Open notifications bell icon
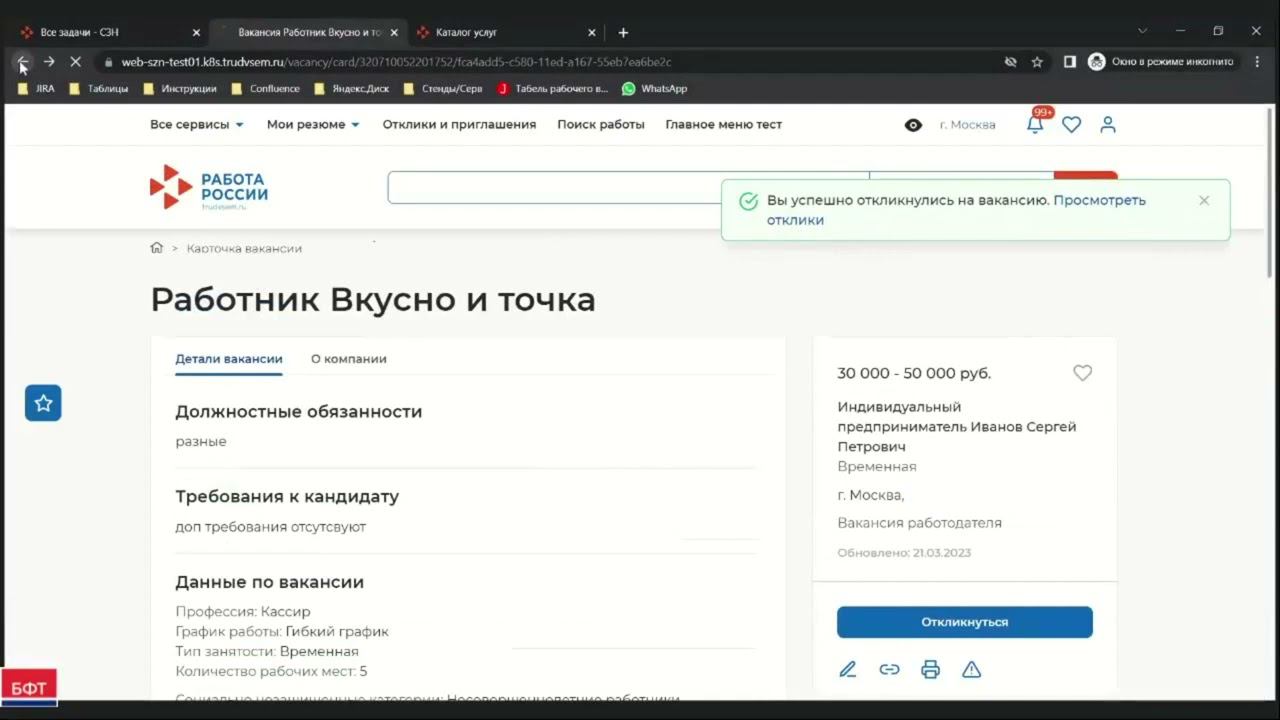Viewport: 1280px width, 720px height. [x=1036, y=124]
